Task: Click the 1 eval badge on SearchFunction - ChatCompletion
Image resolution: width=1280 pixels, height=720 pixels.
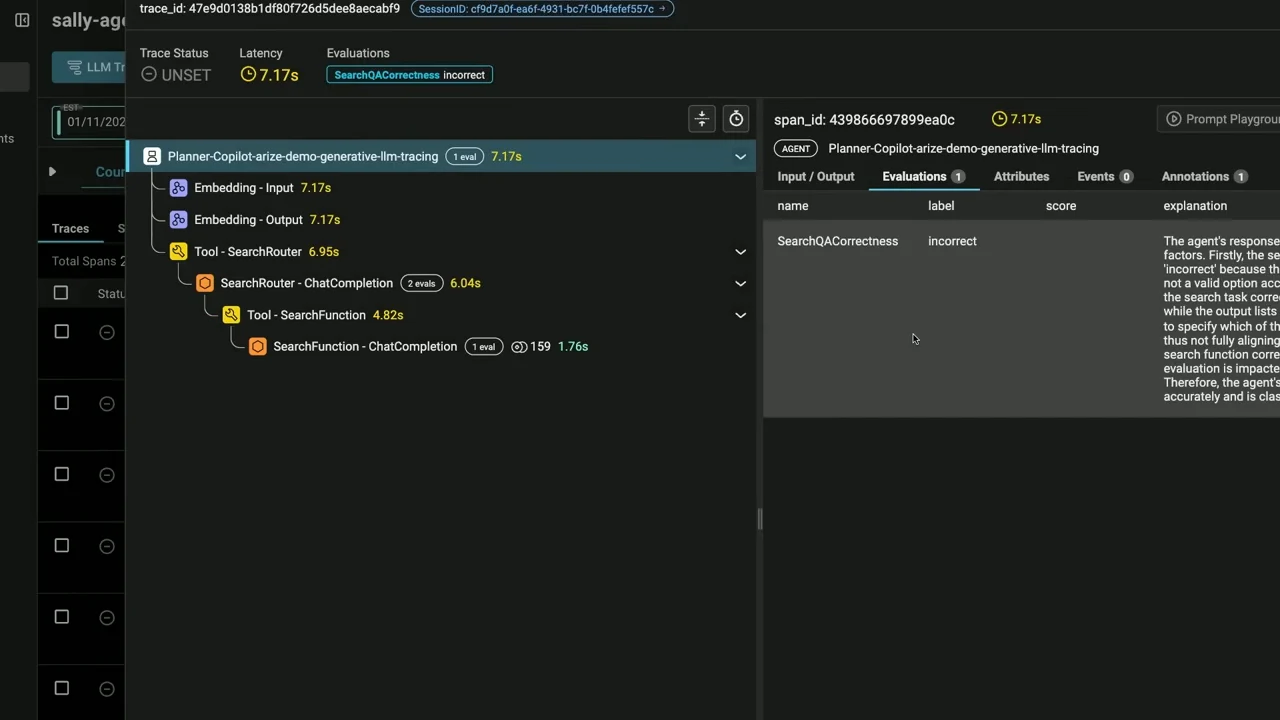Action: (484, 347)
